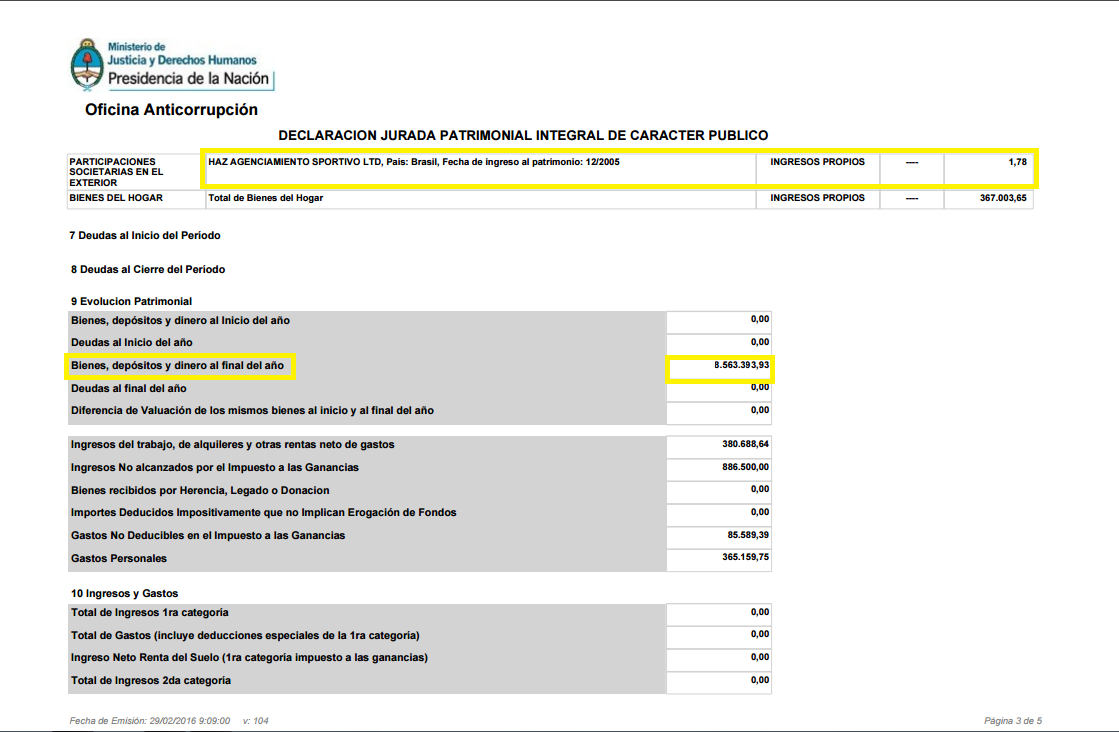Click the '9 Evolucion Patrimonial' section heading
Image resolution: width=1119 pixels, height=732 pixels.
point(131,301)
